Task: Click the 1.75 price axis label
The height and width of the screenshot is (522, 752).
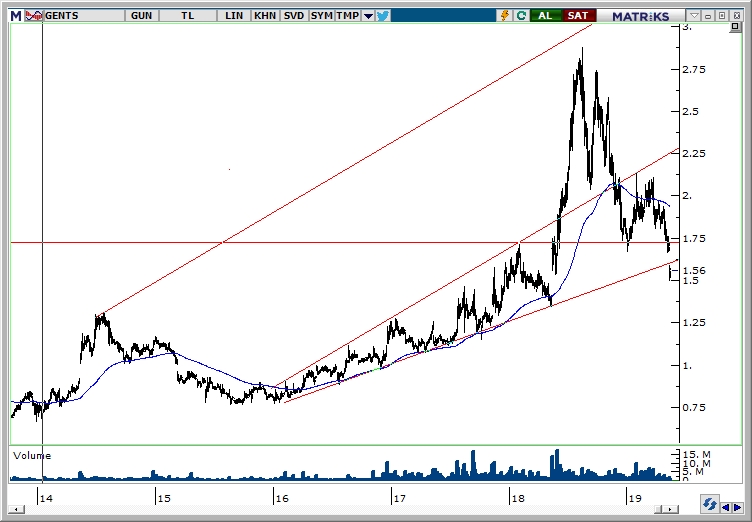Action: tap(694, 238)
